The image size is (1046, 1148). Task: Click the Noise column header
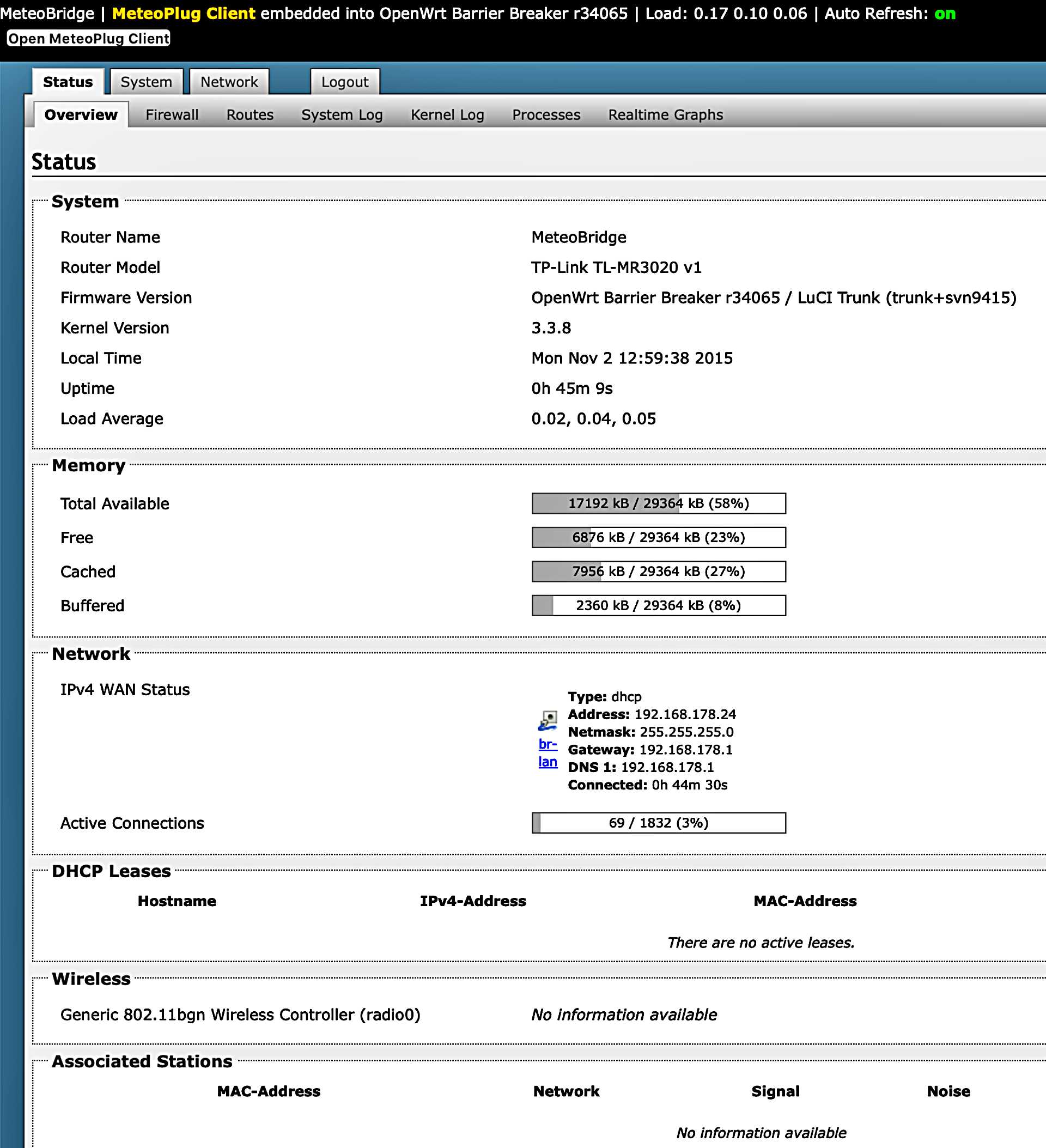(948, 1091)
